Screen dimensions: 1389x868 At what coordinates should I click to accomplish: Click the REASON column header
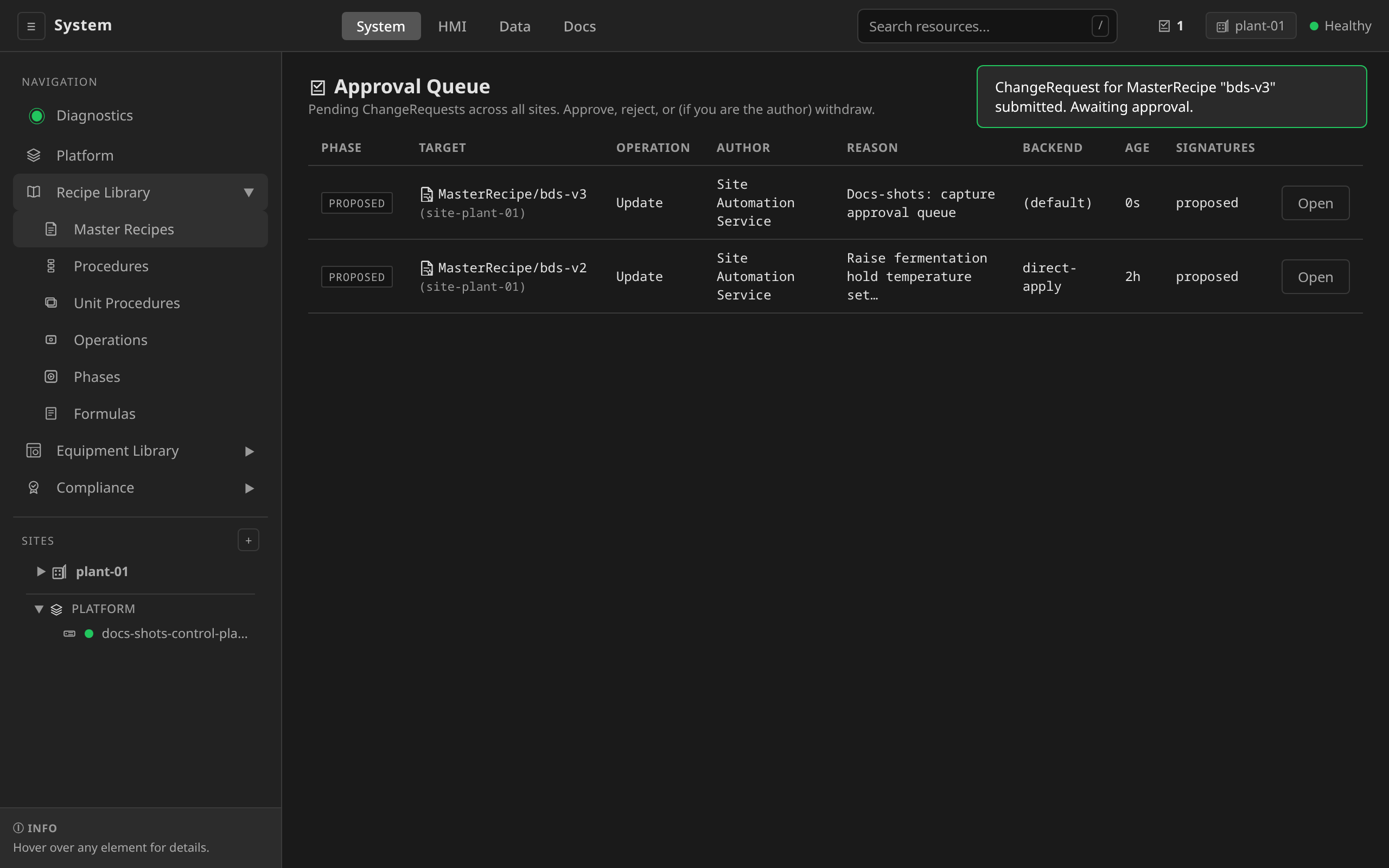click(872, 148)
